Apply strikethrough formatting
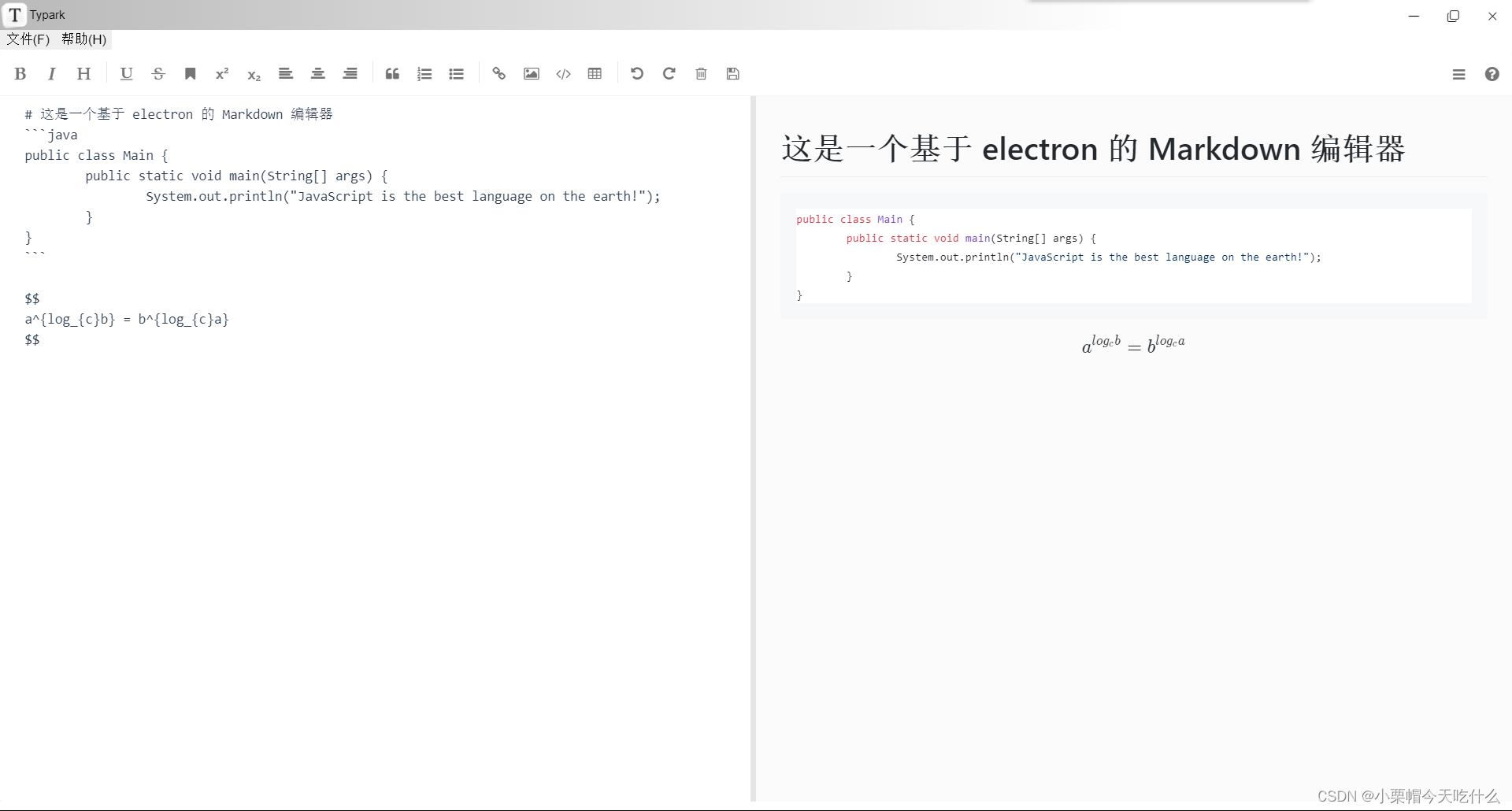The height and width of the screenshot is (811, 1512). (158, 74)
